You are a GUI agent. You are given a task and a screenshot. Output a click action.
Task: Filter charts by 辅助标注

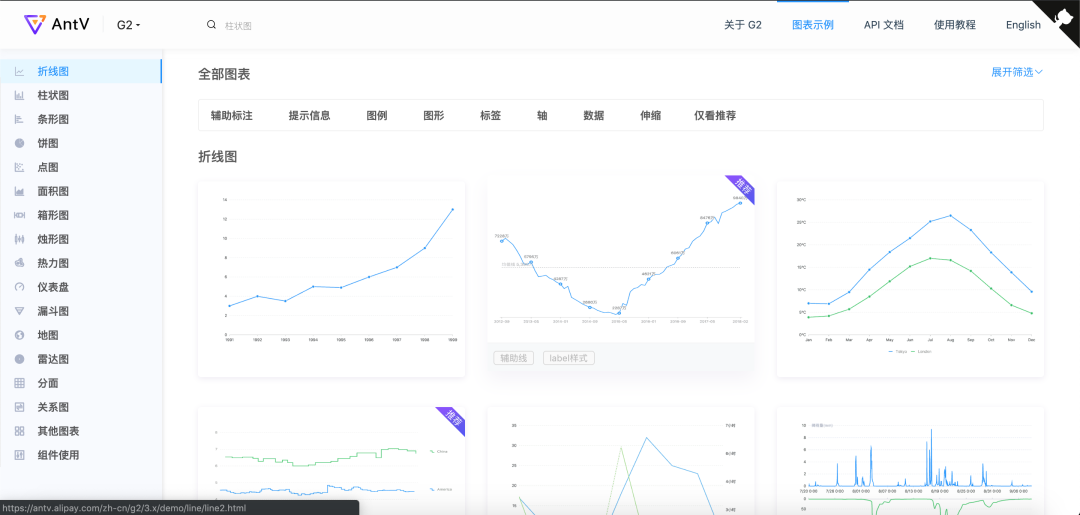click(231, 116)
